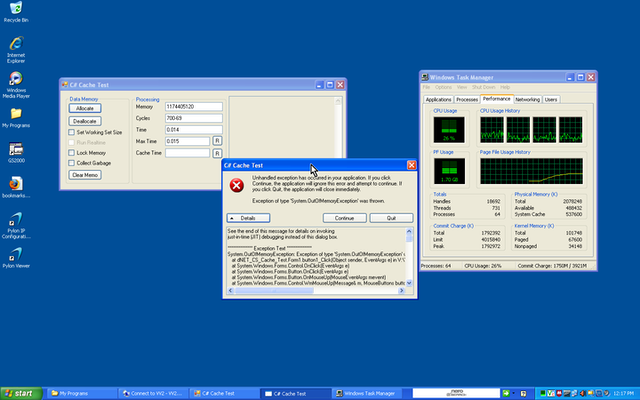
Task: Select the Performance tab
Action: pyautogui.click(x=496, y=99)
